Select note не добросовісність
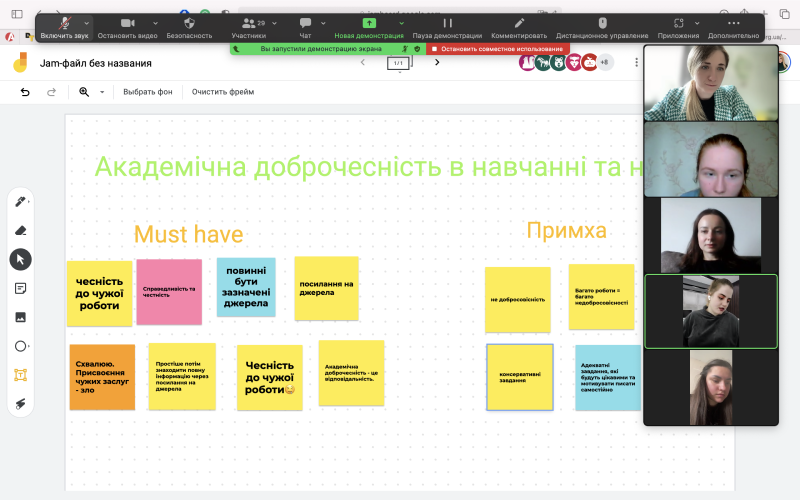The height and width of the screenshot is (500, 800). [x=518, y=299]
